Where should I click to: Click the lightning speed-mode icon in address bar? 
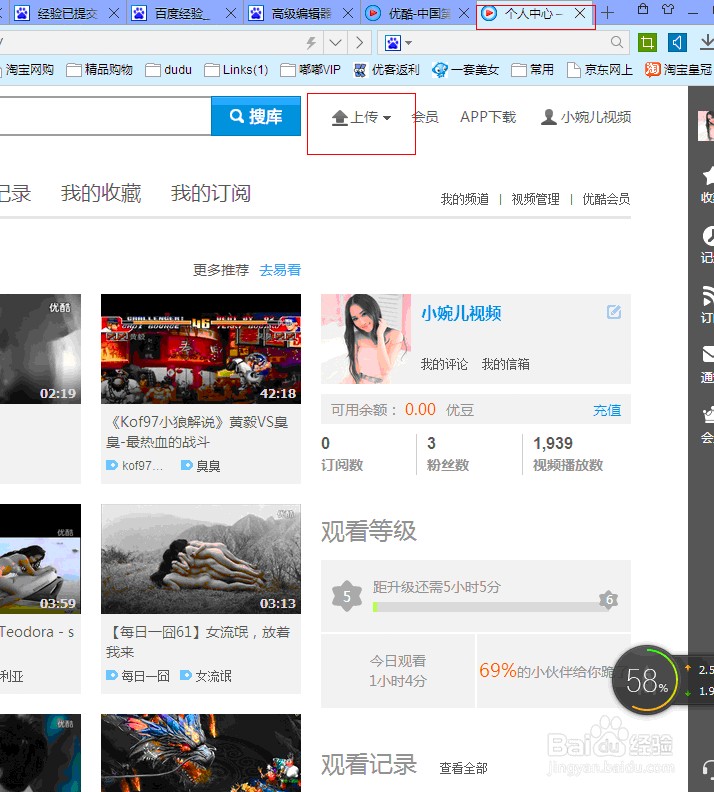coord(311,43)
